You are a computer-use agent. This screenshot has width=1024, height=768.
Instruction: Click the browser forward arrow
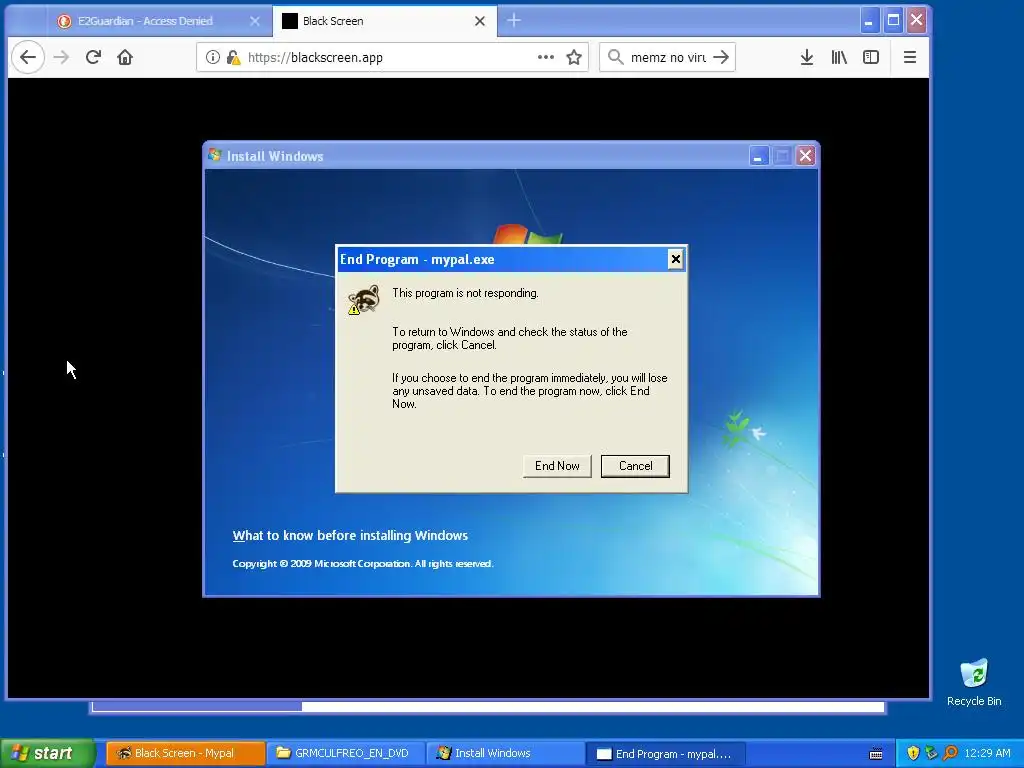61,57
